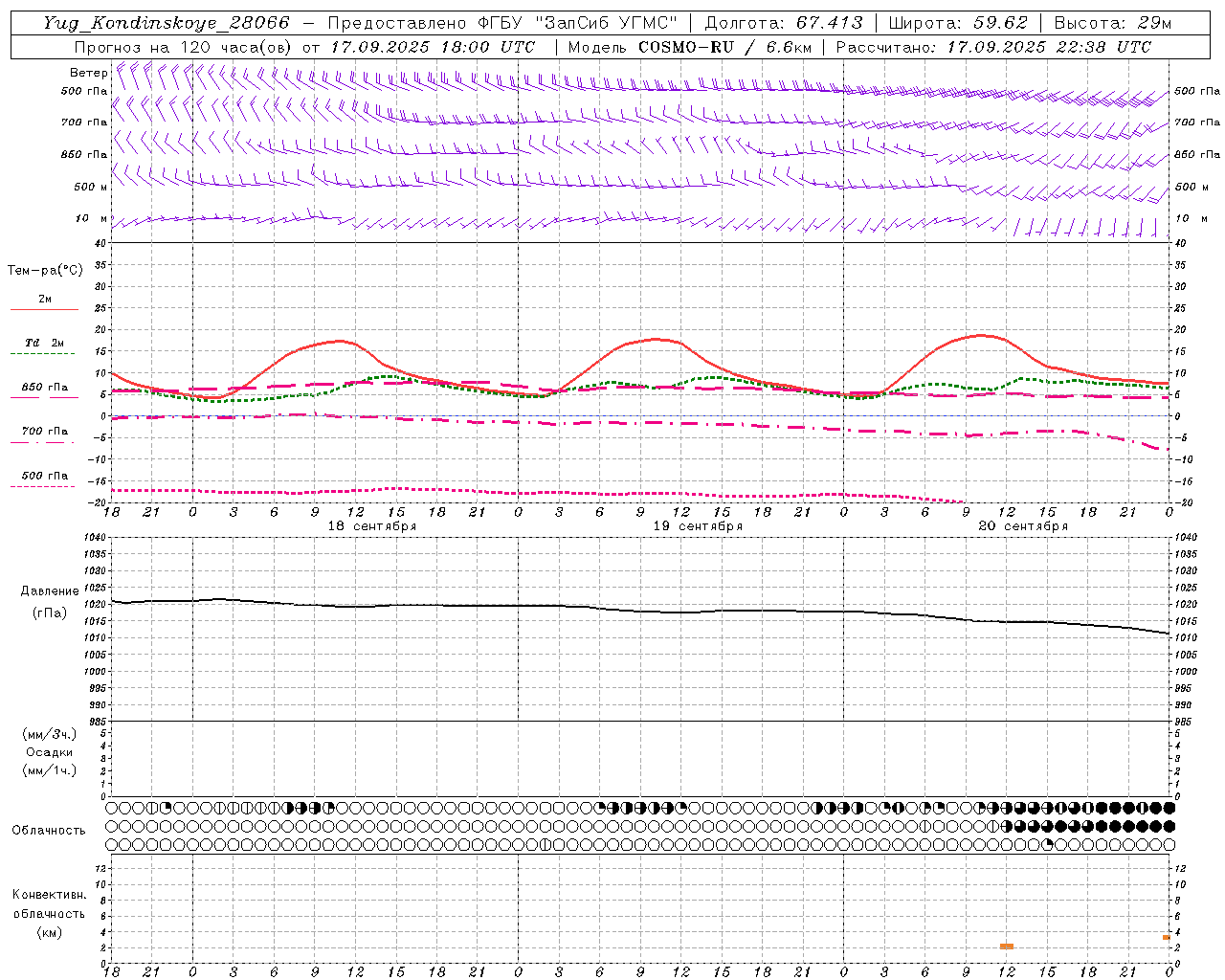Click the Рассчитано: 17.09.2025 22:38 UTC timestamp
The height and width of the screenshot is (980, 1225).
click(x=993, y=47)
